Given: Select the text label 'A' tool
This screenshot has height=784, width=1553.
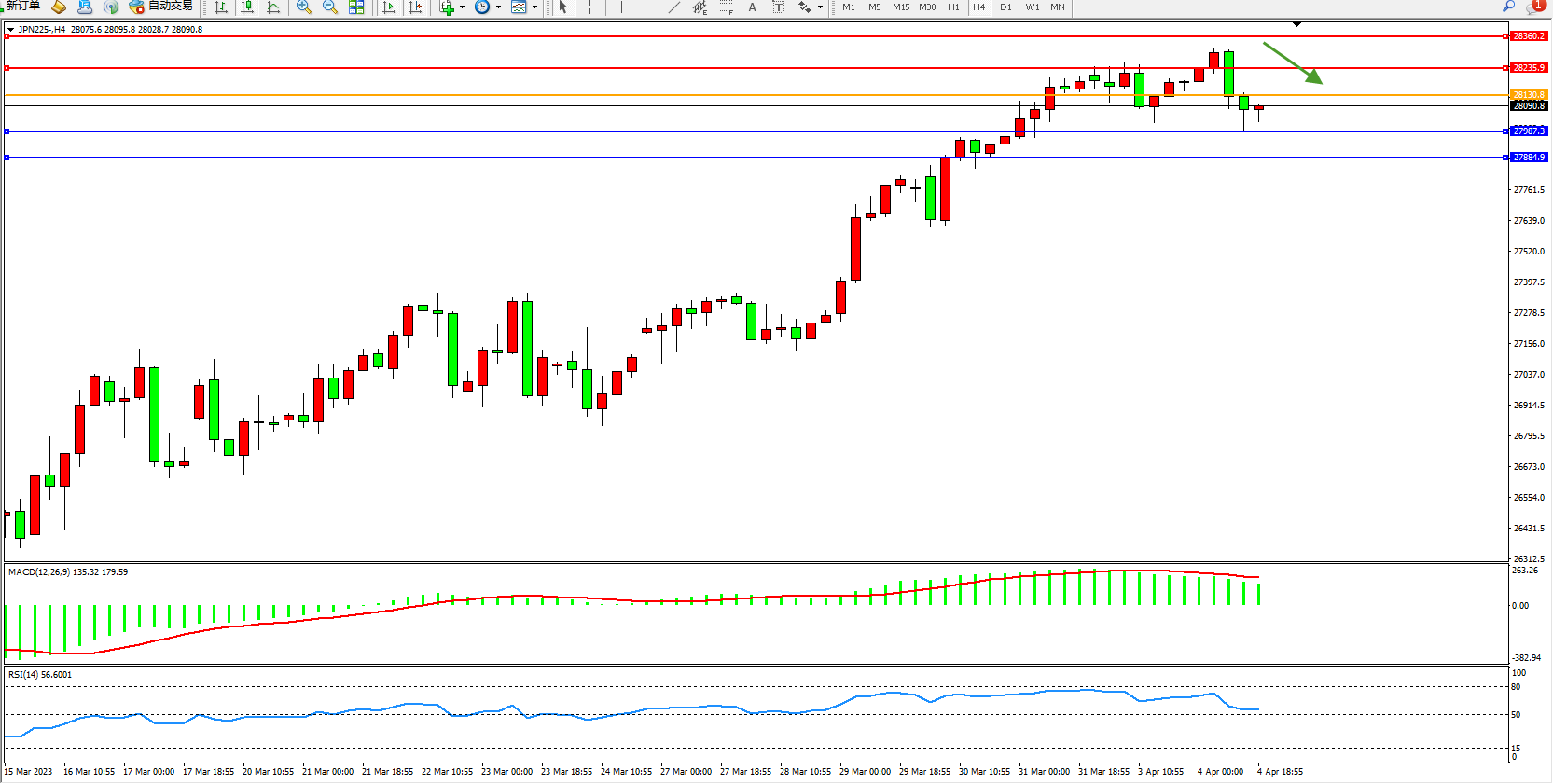Looking at the screenshot, I should point(753,7).
